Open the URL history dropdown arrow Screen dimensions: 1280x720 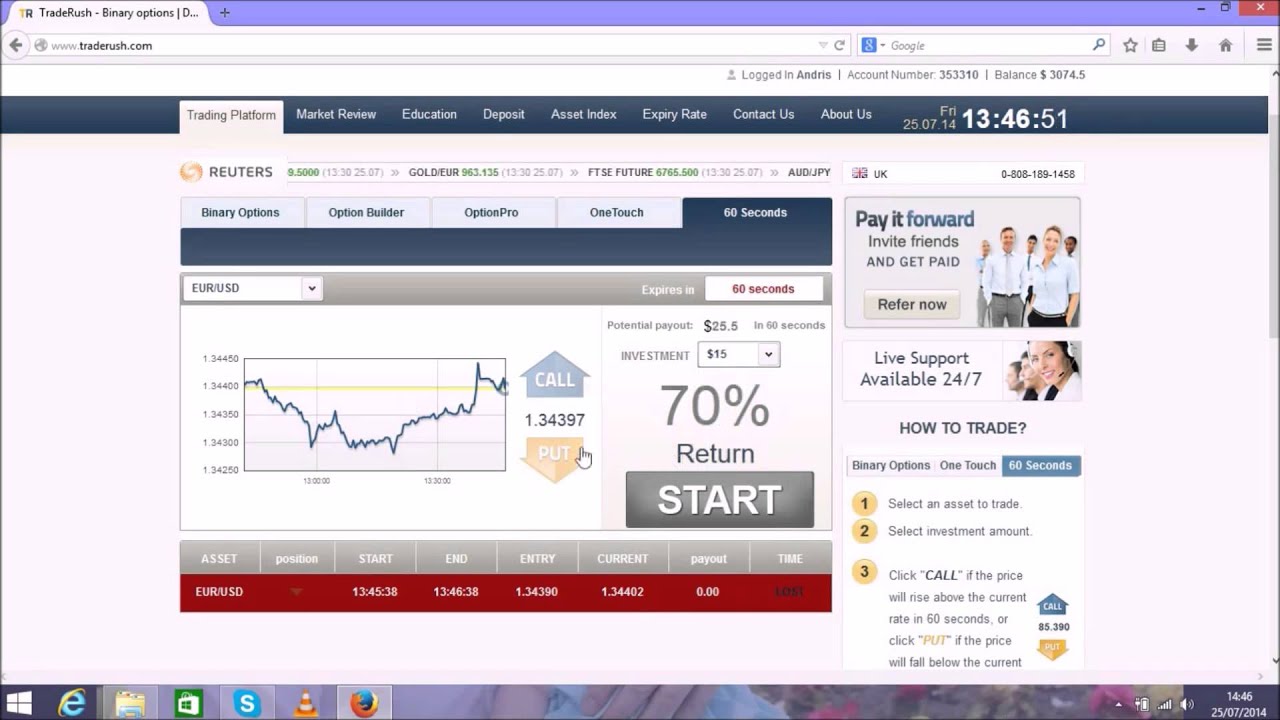click(x=823, y=45)
